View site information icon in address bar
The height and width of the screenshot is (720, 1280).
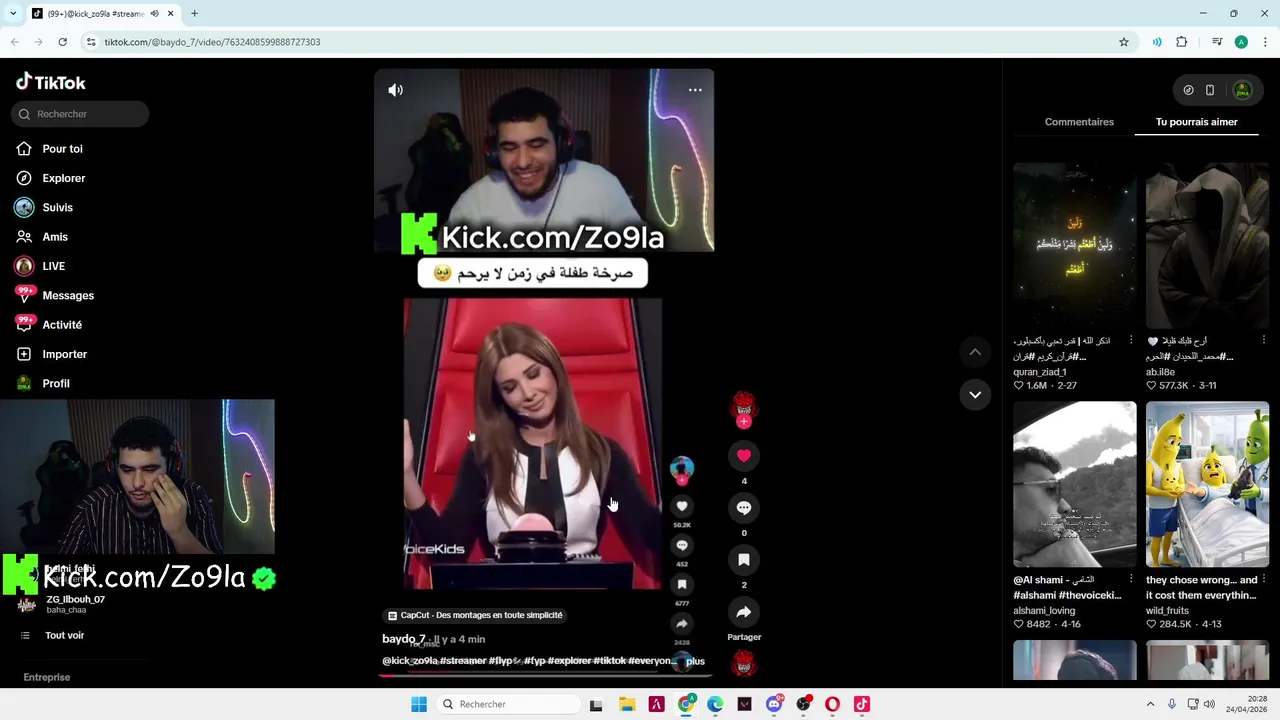click(x=91, y=42)
